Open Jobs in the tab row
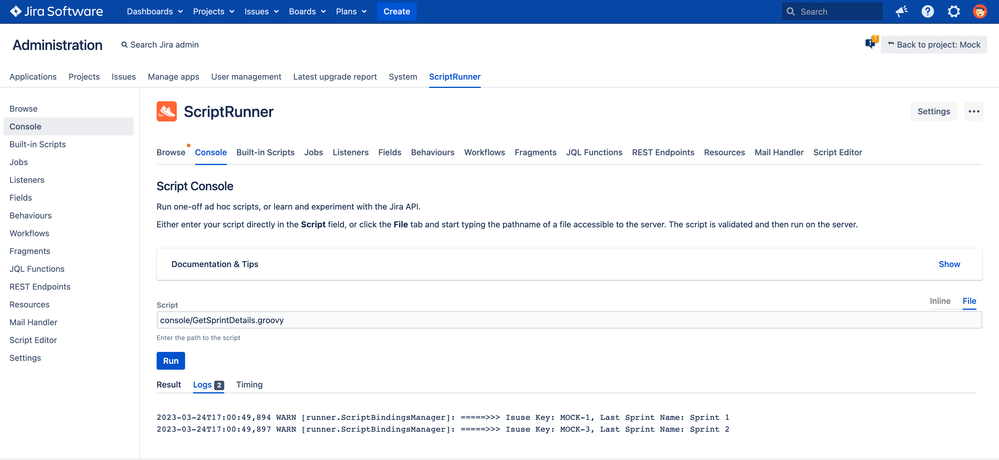Image resolution: width=999 pixels, height=460 pixels. (x=313, y=152)
